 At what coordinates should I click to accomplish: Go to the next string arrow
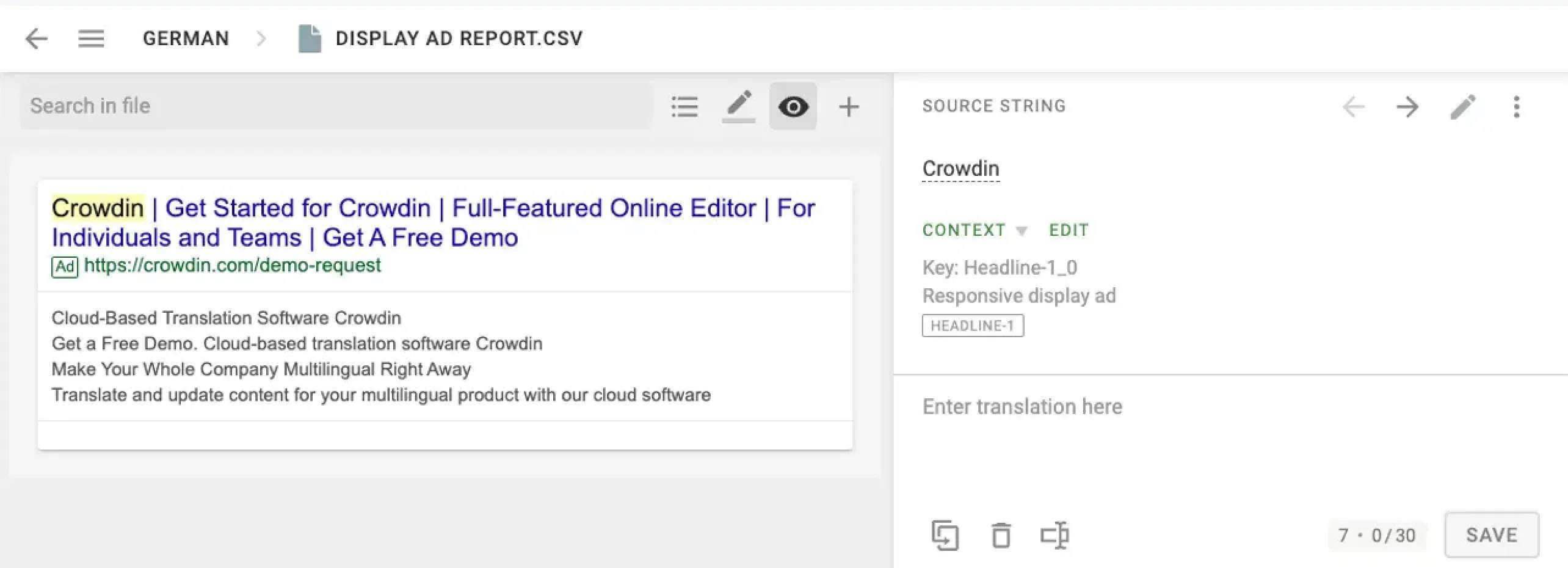(1407, 107)
